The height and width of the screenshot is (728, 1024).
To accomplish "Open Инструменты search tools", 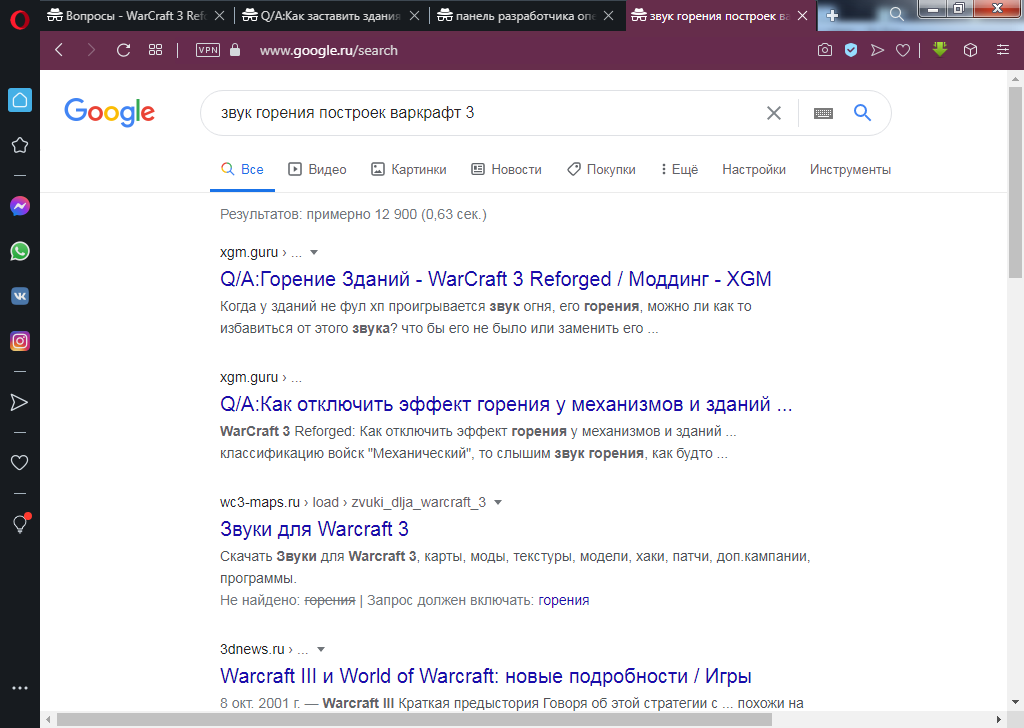I will pyautogui.click(x=850, y=170).
